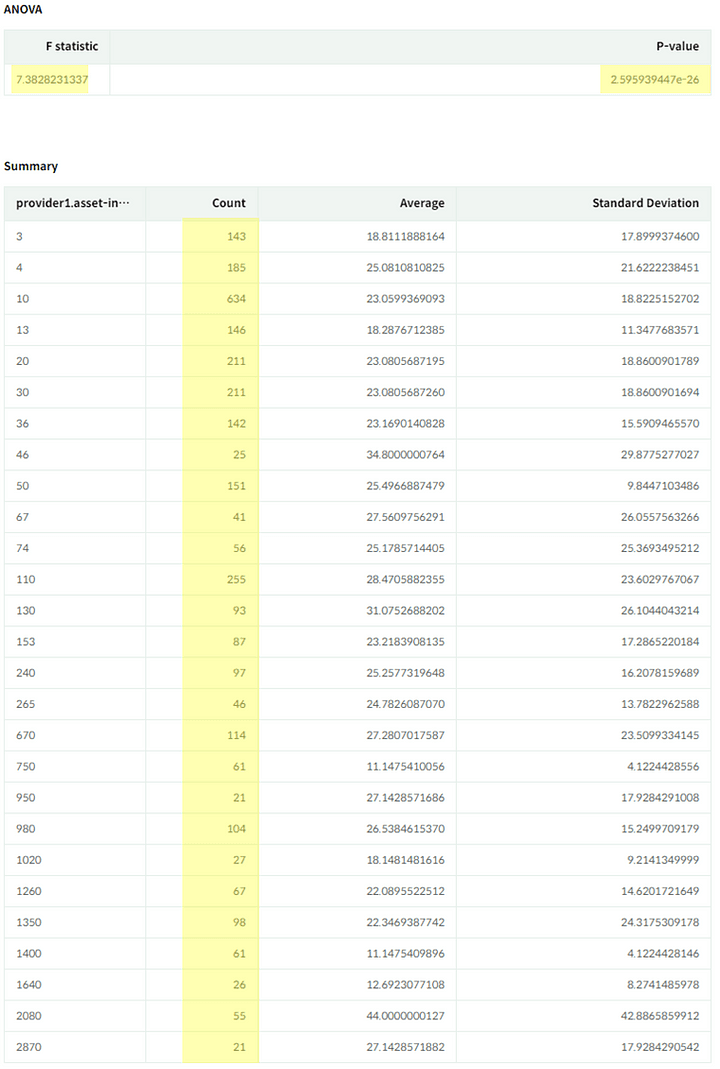Image resolution: width=720 pixels, height=1069 pixels.
Task: Select average value 25.2577319648
Action: pyautogui.click(x=405, y=673)
